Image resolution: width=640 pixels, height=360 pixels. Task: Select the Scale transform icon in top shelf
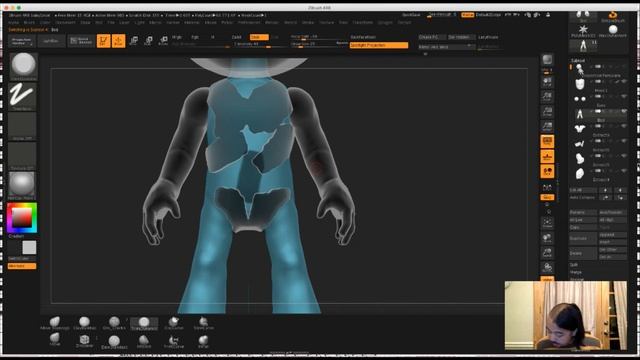pyautogui.click(x=149, y=41)
